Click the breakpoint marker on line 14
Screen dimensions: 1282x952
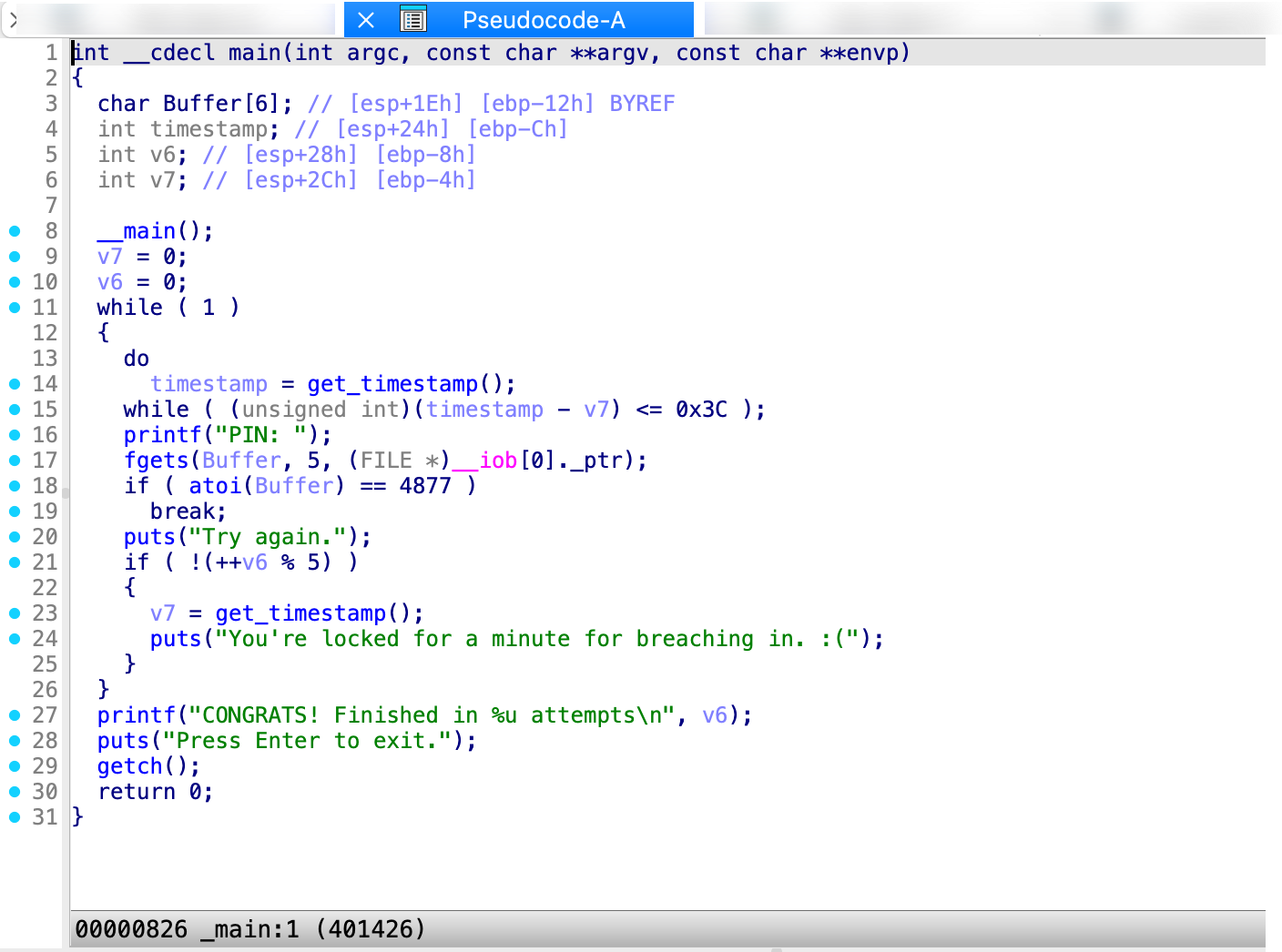[x=15, y=383]
